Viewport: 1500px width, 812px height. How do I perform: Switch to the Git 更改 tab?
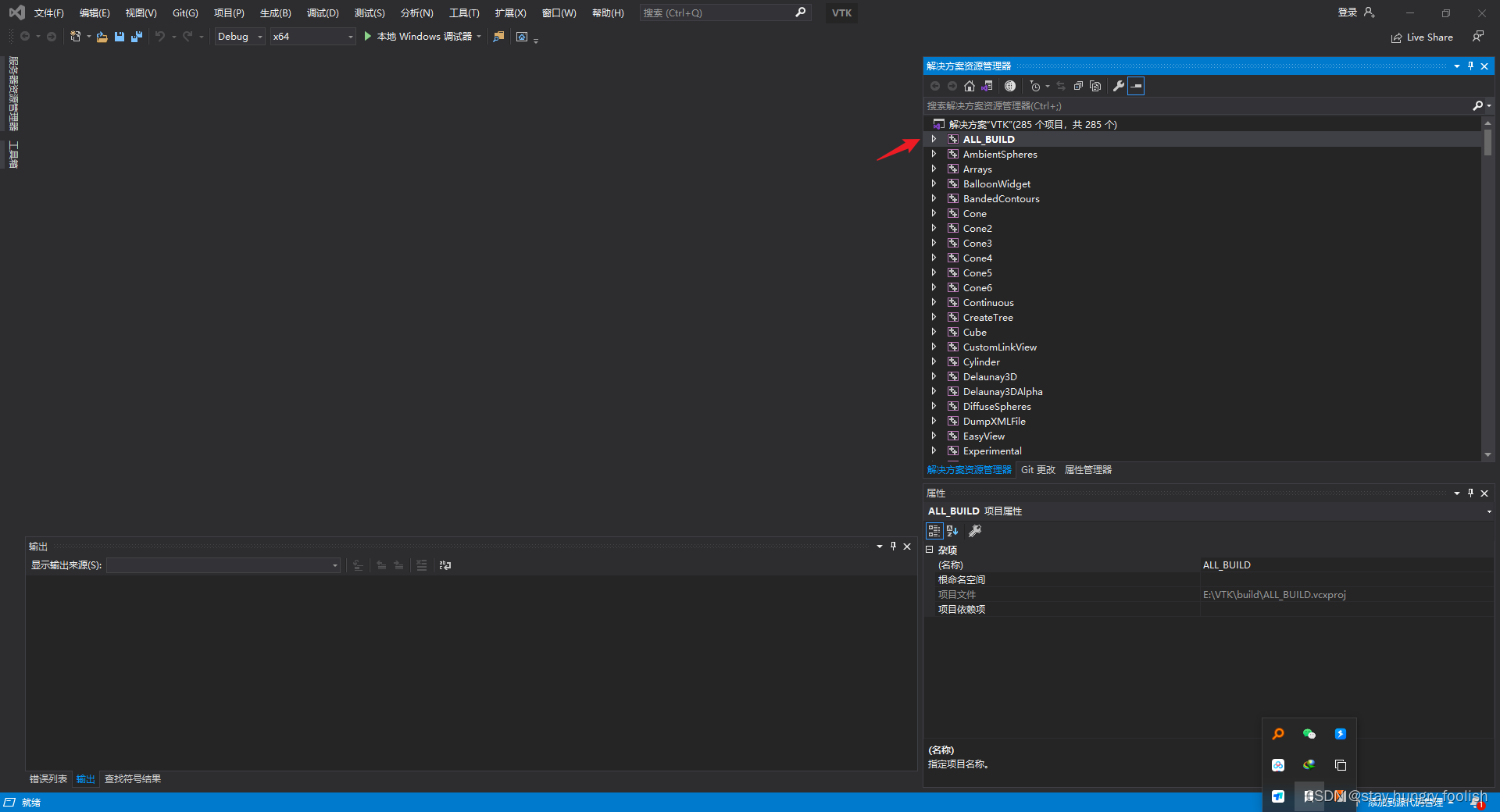1038,470
